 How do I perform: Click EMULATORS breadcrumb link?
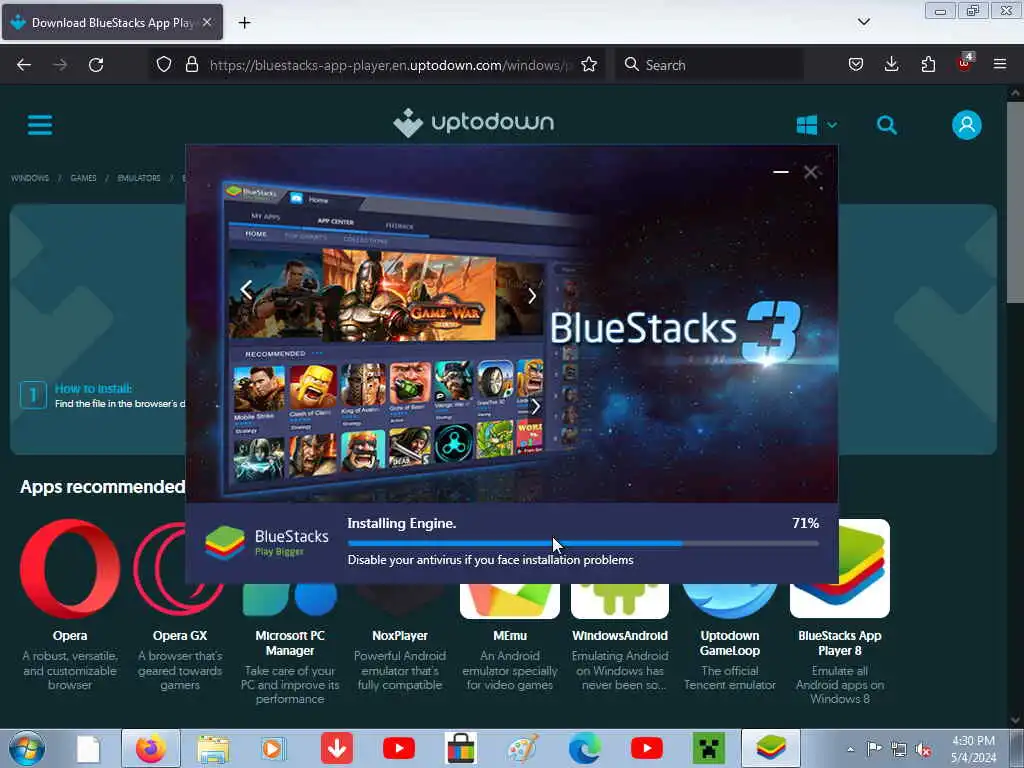click(x=139, y=178)
